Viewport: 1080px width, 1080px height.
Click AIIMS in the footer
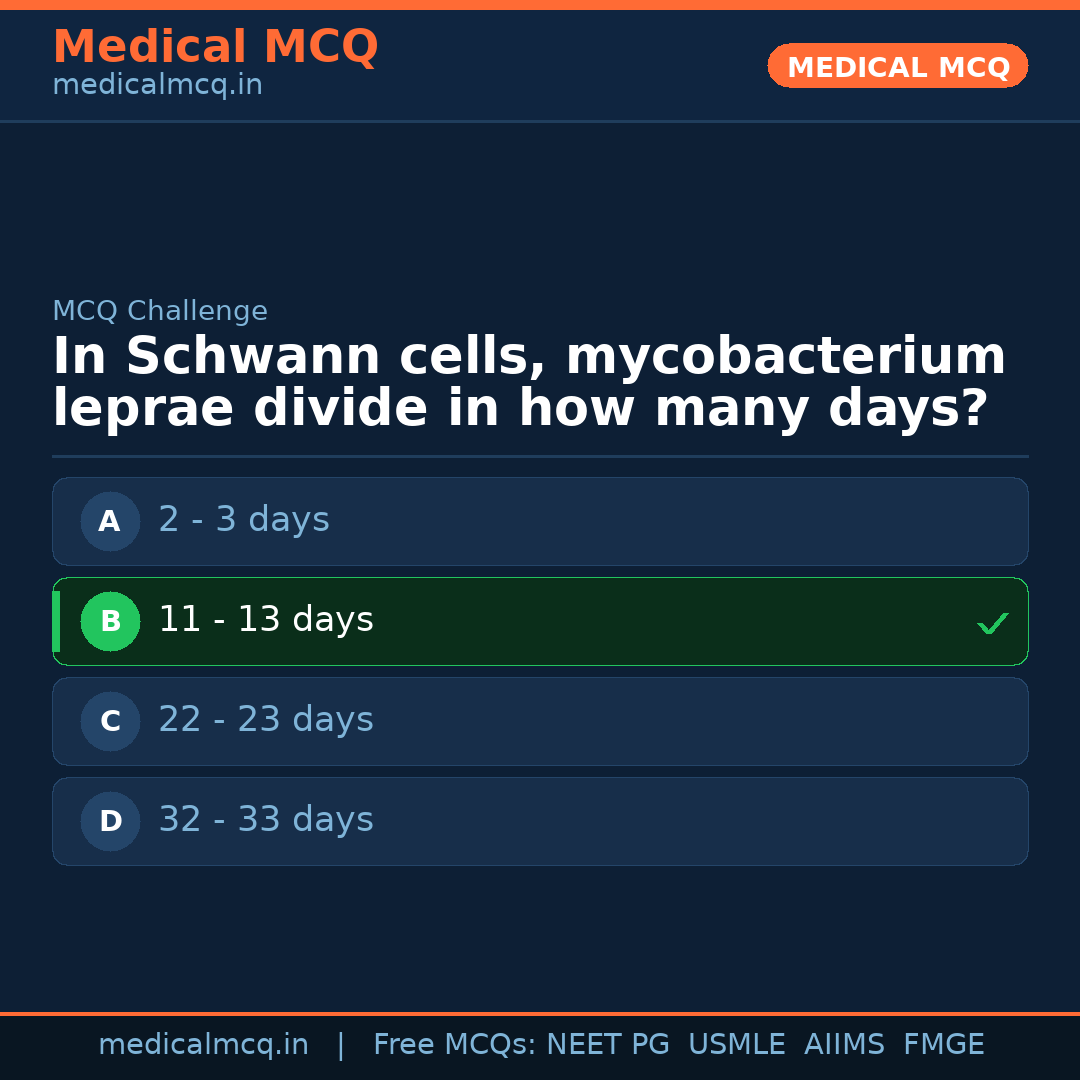(x=844, y=1045)
